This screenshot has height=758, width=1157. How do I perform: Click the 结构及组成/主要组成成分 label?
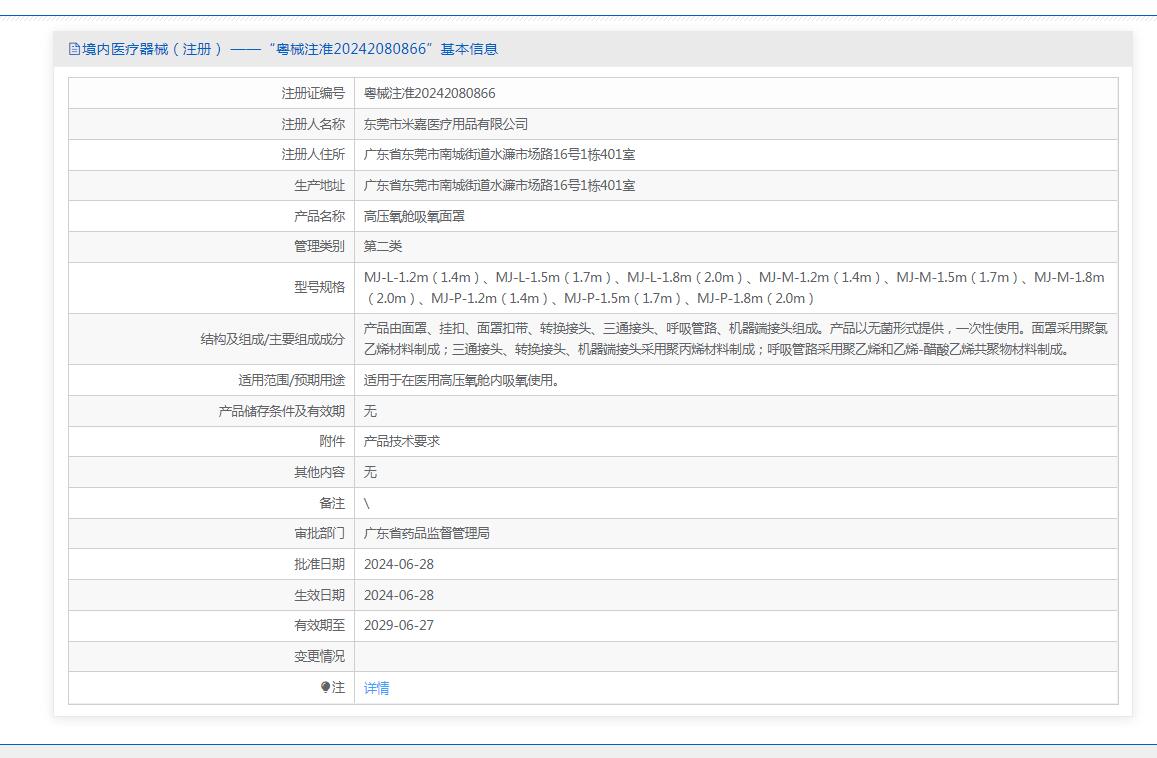tap(272, 339)
